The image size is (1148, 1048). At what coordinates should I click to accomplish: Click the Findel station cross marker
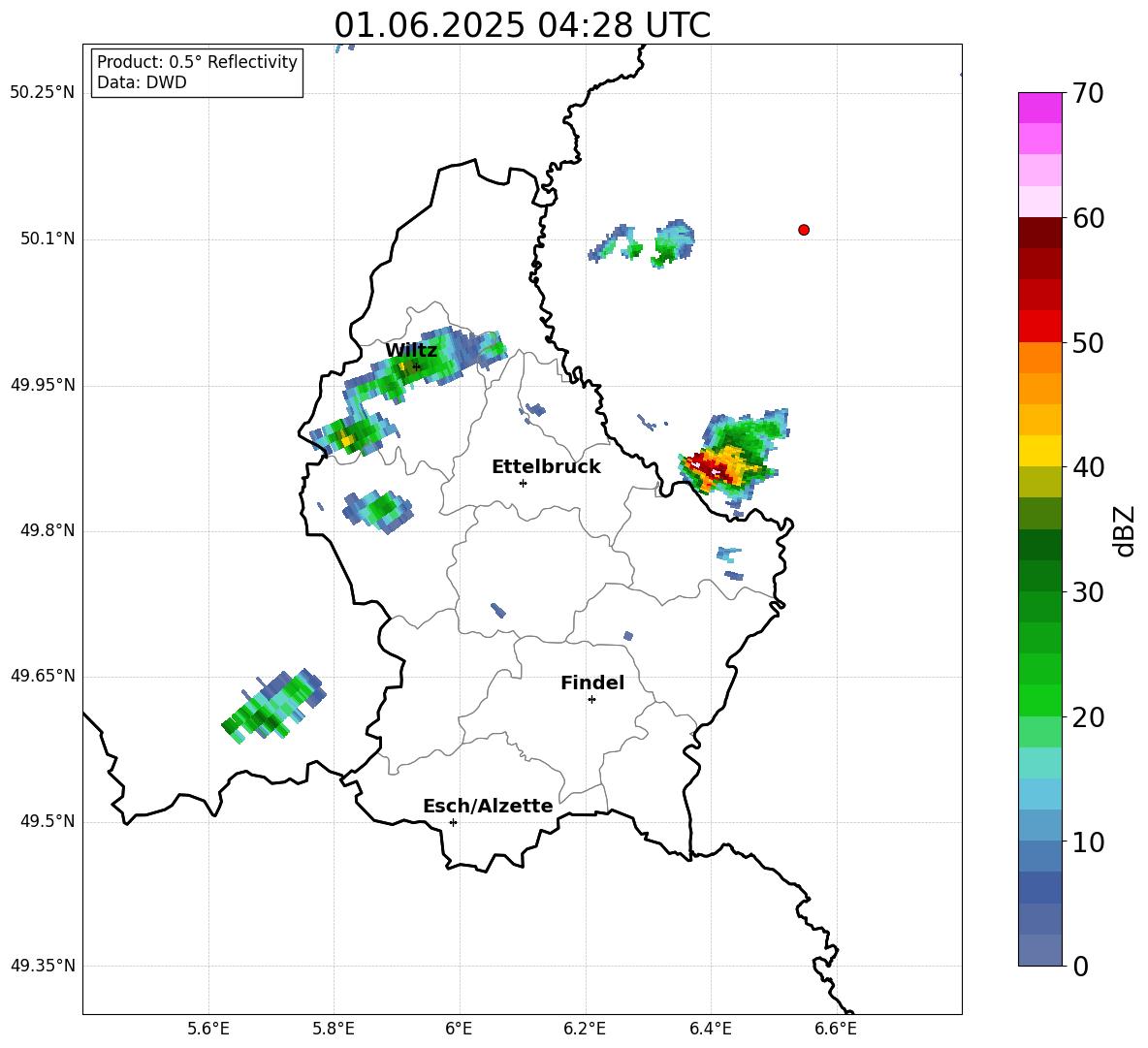(x=591, y=700)
